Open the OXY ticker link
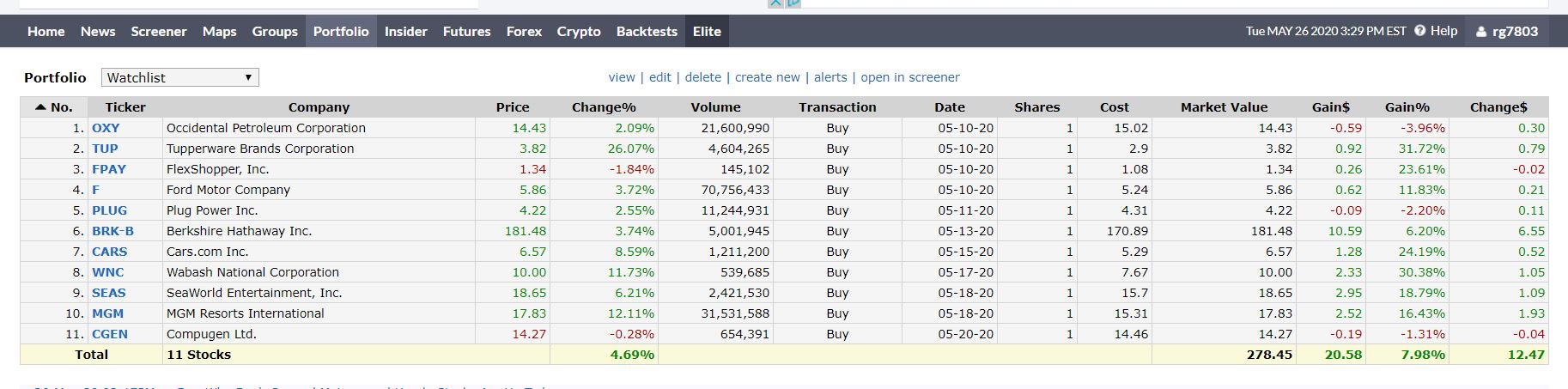Viewport: 1568px width, 389px height. coord(106,128)
